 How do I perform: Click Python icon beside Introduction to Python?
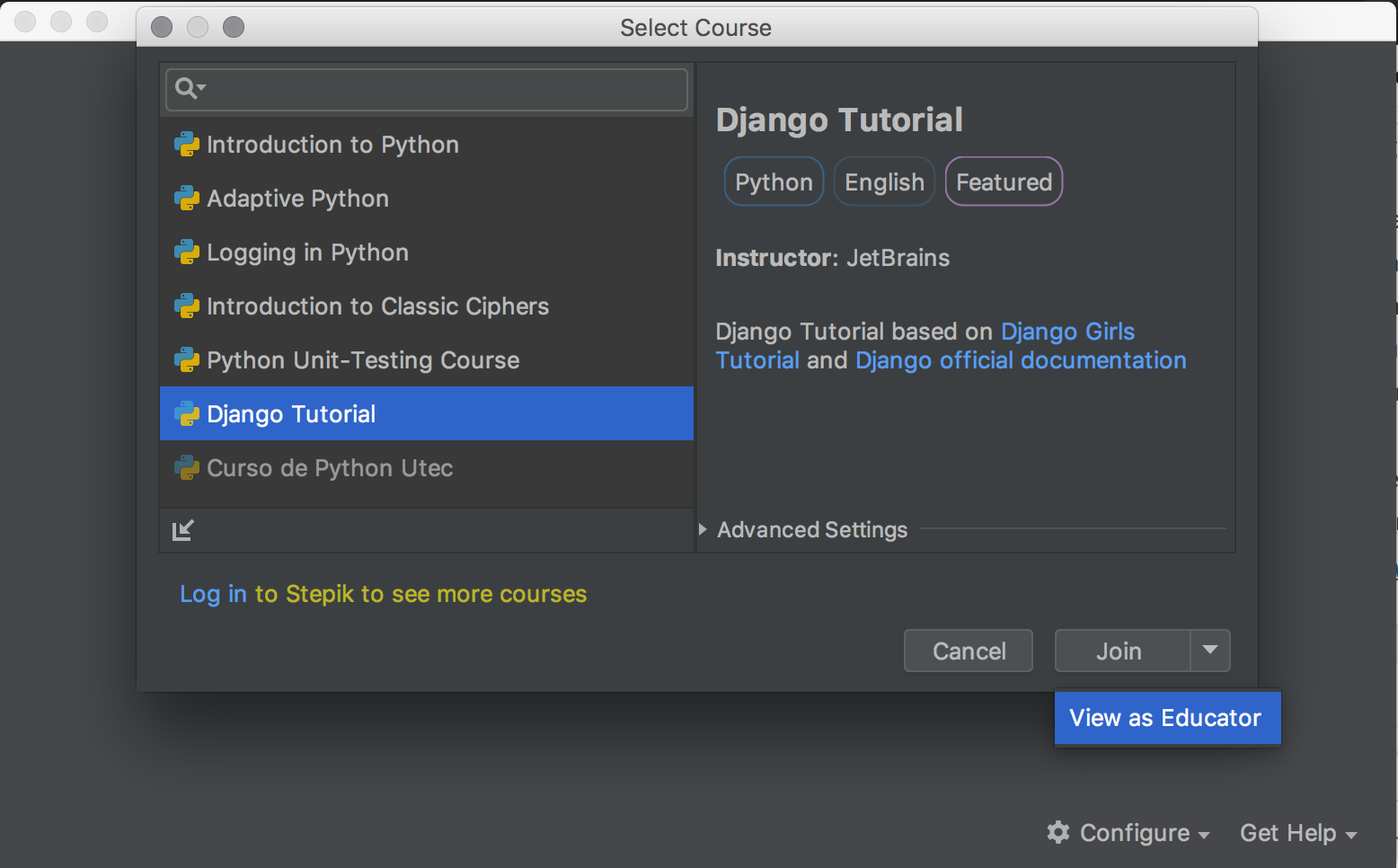186,145
